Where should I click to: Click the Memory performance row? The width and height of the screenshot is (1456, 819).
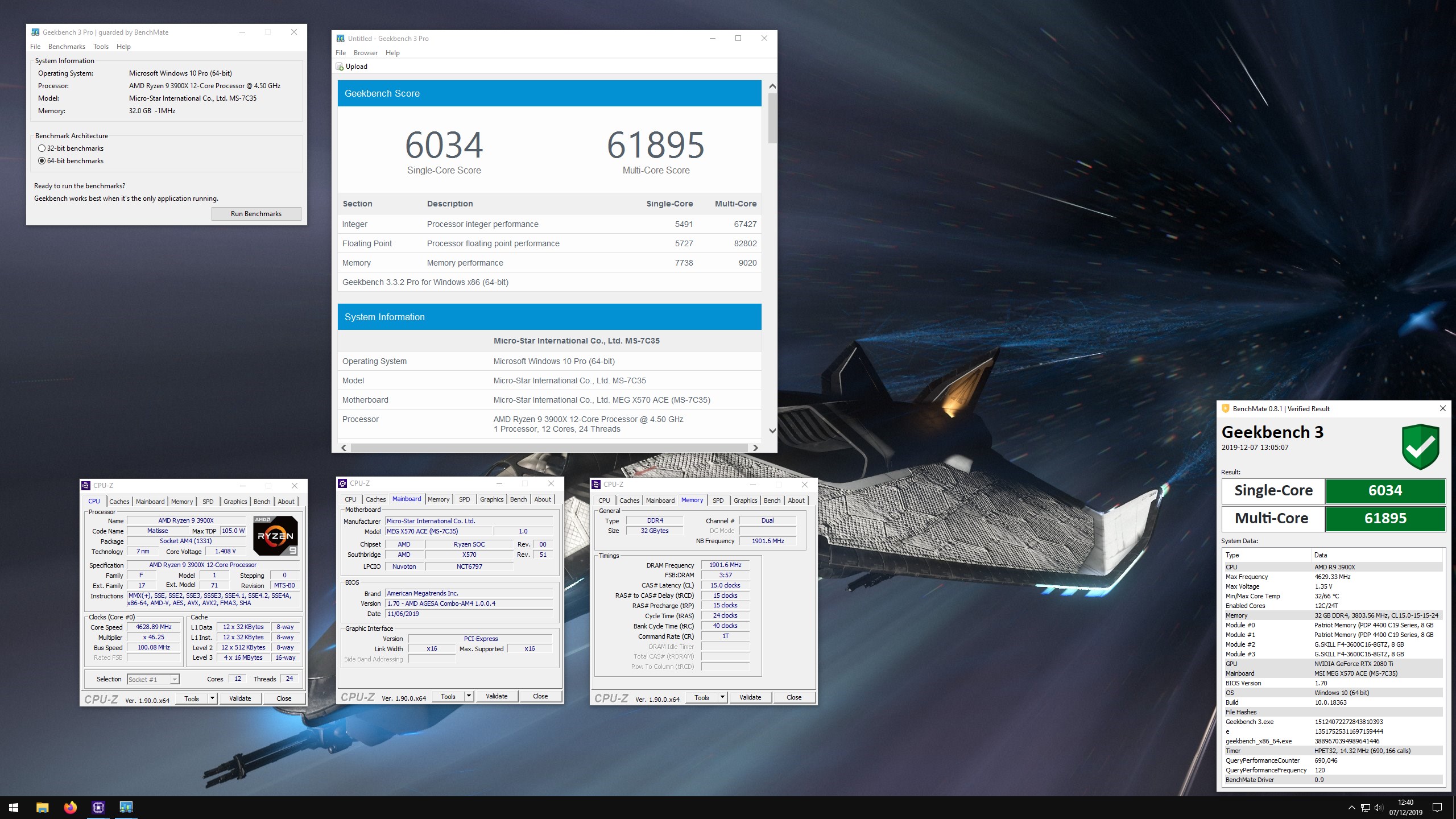click(x=549, y=263)
